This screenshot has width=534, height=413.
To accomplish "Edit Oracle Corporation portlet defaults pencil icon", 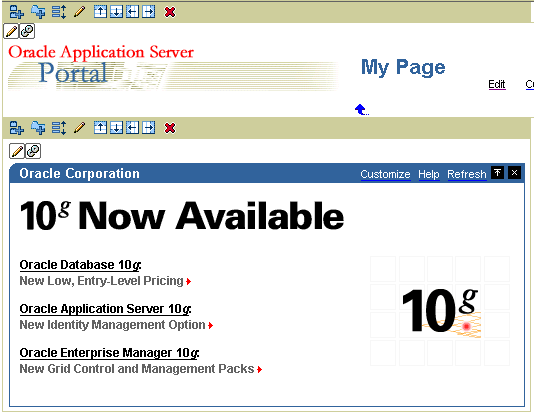I will click(17, 151).
